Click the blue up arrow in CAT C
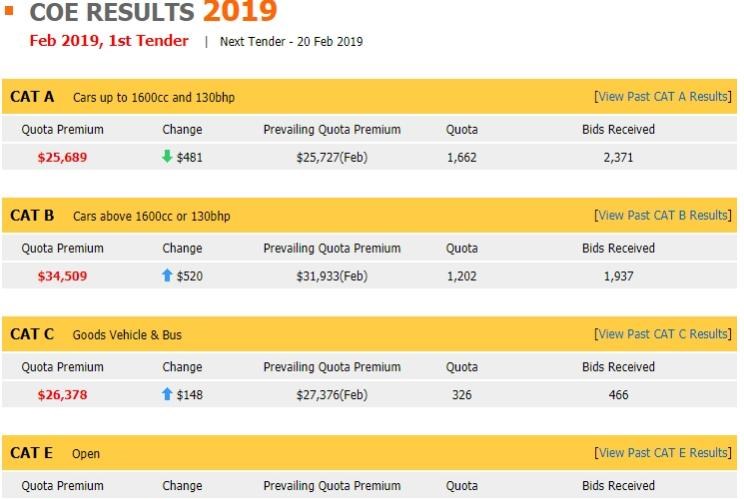The width and height of the screenshot is (744, 499). tap(167, 394)
